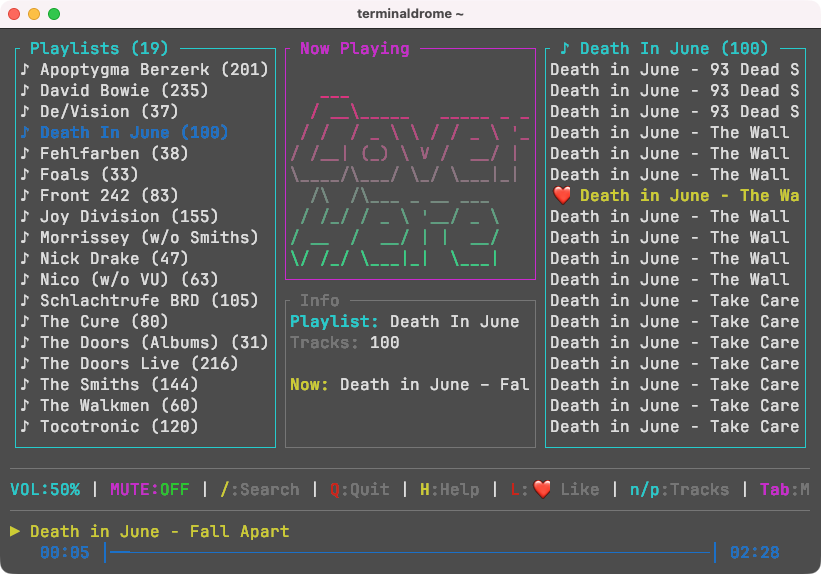
Task: Click the play triangle before Fall Apart
Action: [x=15, y=531]
